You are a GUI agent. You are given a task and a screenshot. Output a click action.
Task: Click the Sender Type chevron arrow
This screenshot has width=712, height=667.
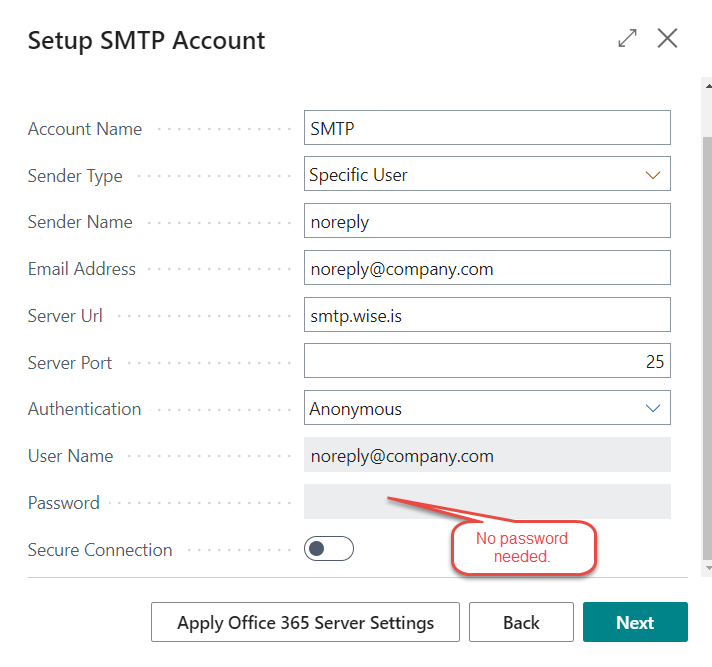click(653, 175)
